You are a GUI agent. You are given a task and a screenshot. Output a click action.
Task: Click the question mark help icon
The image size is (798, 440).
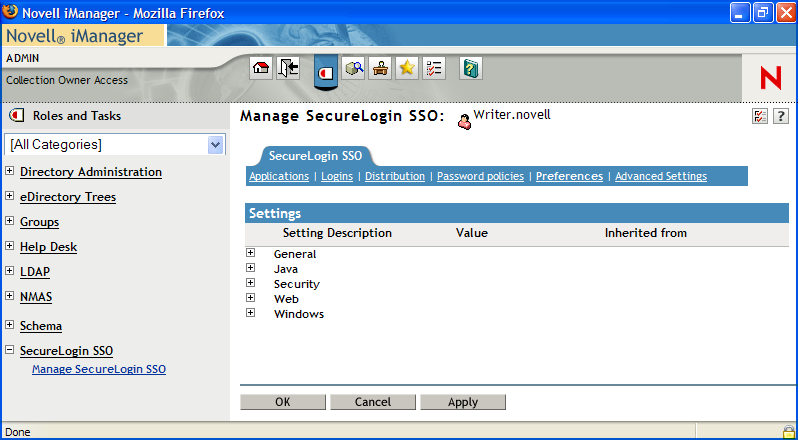pyautogui.click(x=781, y=116)
